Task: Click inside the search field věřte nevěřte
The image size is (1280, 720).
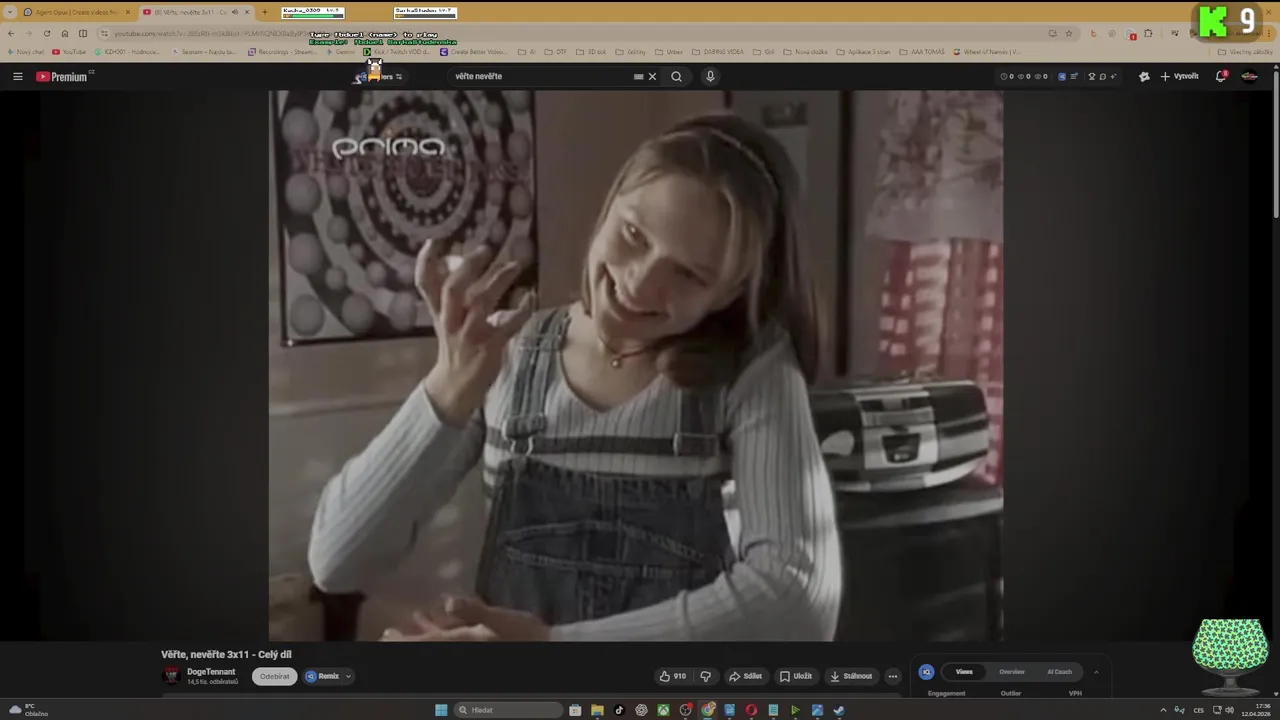Action: (540, 76)
